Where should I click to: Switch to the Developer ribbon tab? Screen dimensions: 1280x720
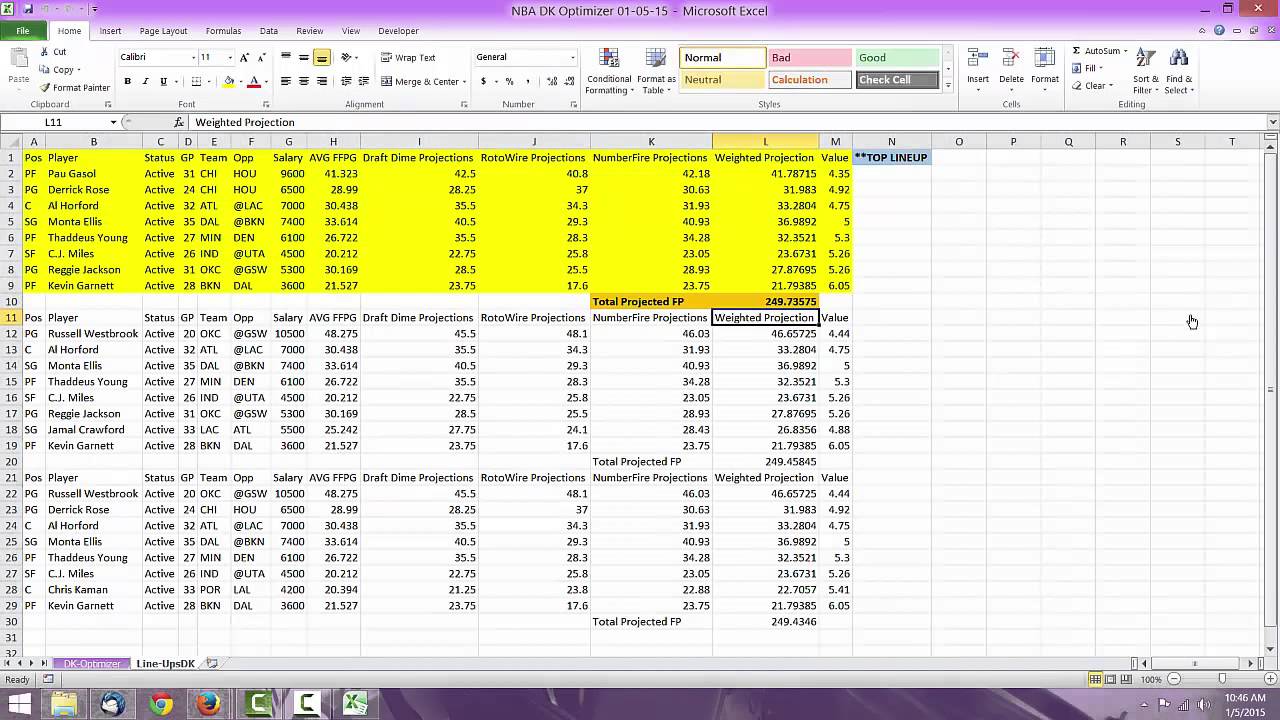click(398, 31)
